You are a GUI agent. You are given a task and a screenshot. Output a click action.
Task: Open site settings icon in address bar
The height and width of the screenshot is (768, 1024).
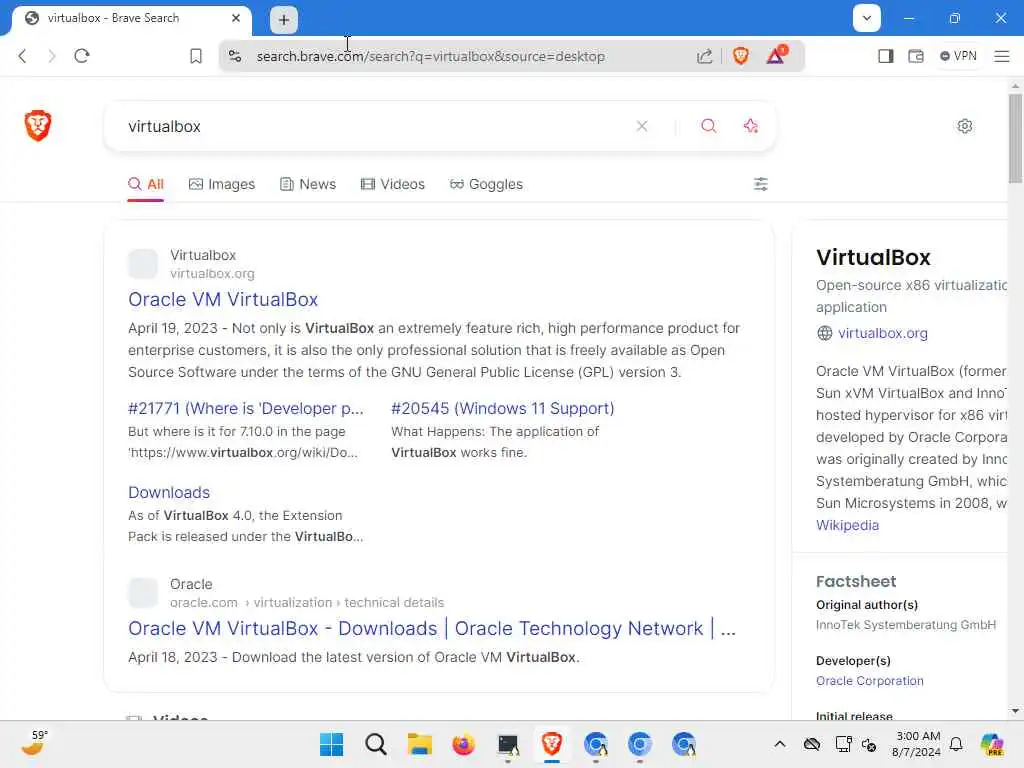[235, 56]
